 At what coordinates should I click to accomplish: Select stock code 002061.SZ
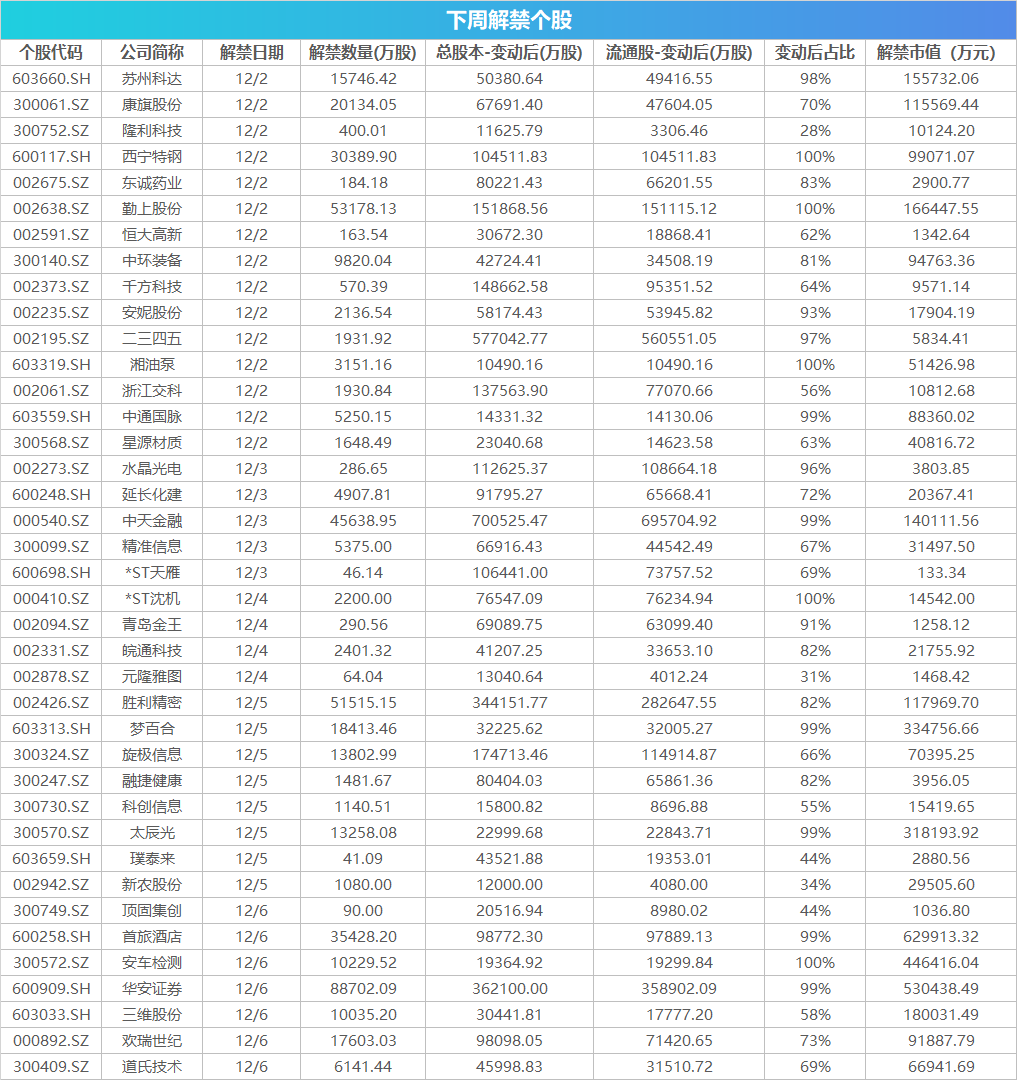pyautogui.click(x=51, y=391)
